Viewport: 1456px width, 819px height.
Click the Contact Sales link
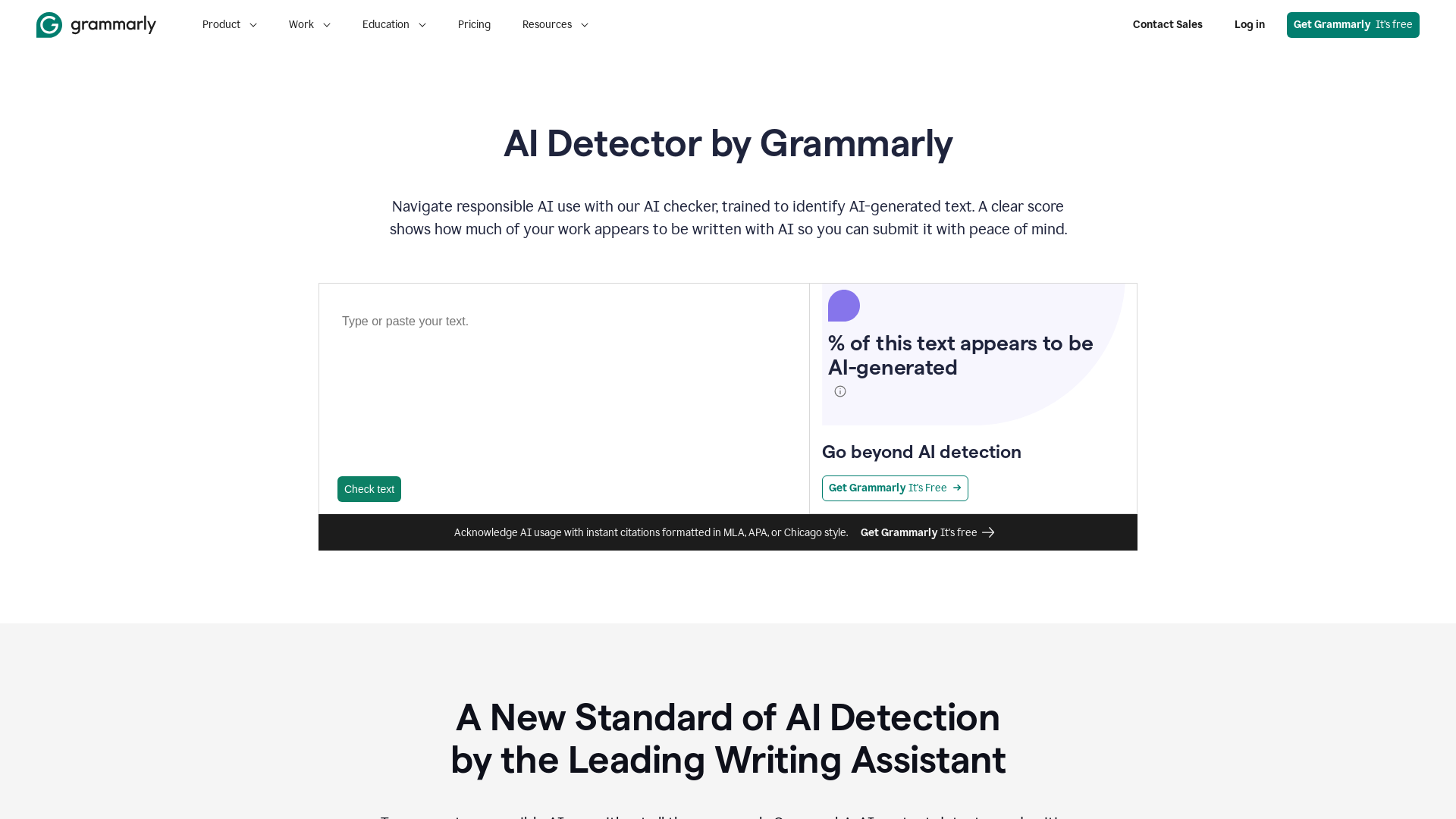(1167, 24)
